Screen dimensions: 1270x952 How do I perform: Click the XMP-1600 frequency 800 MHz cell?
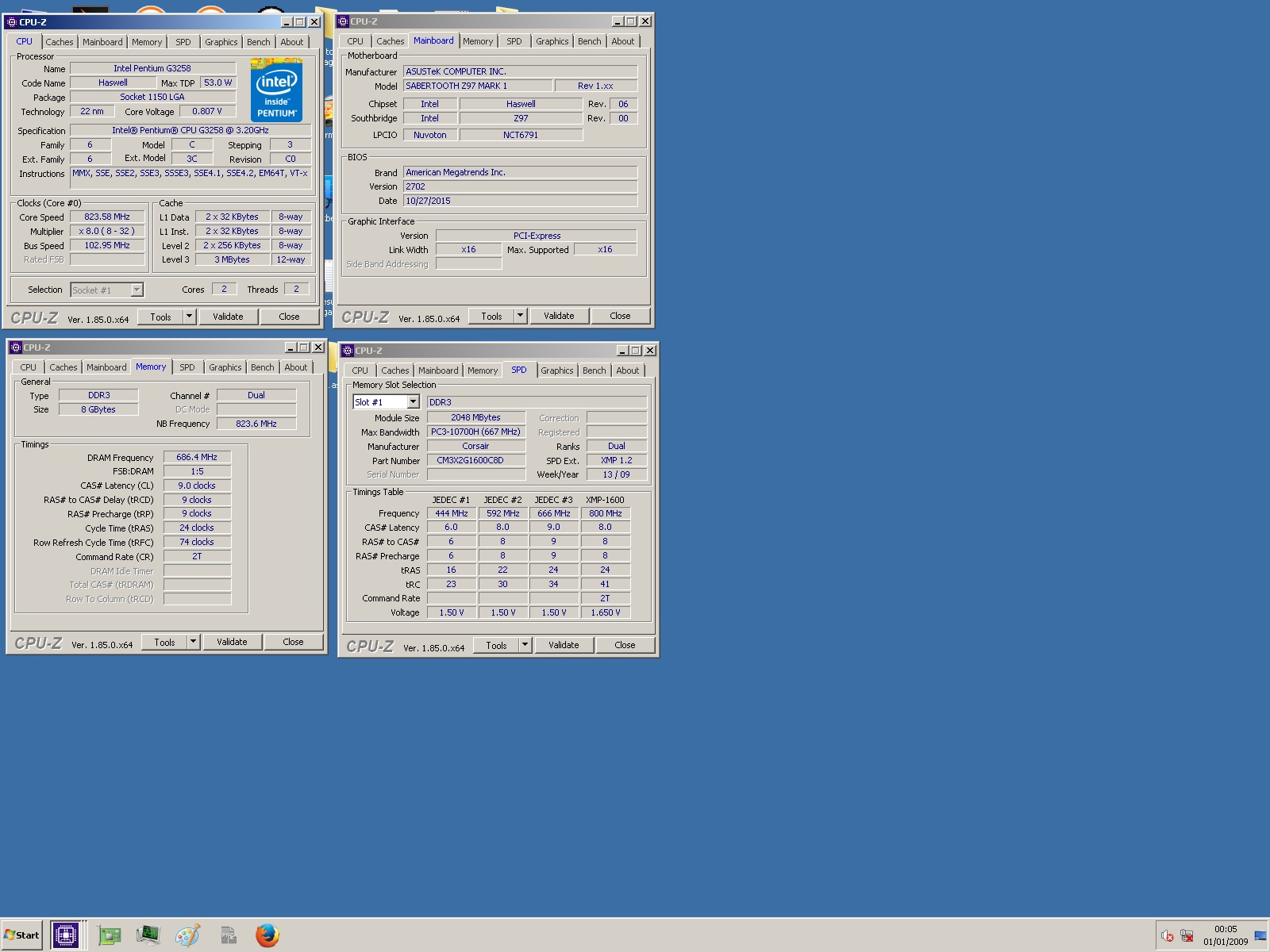tap(605, 513)
